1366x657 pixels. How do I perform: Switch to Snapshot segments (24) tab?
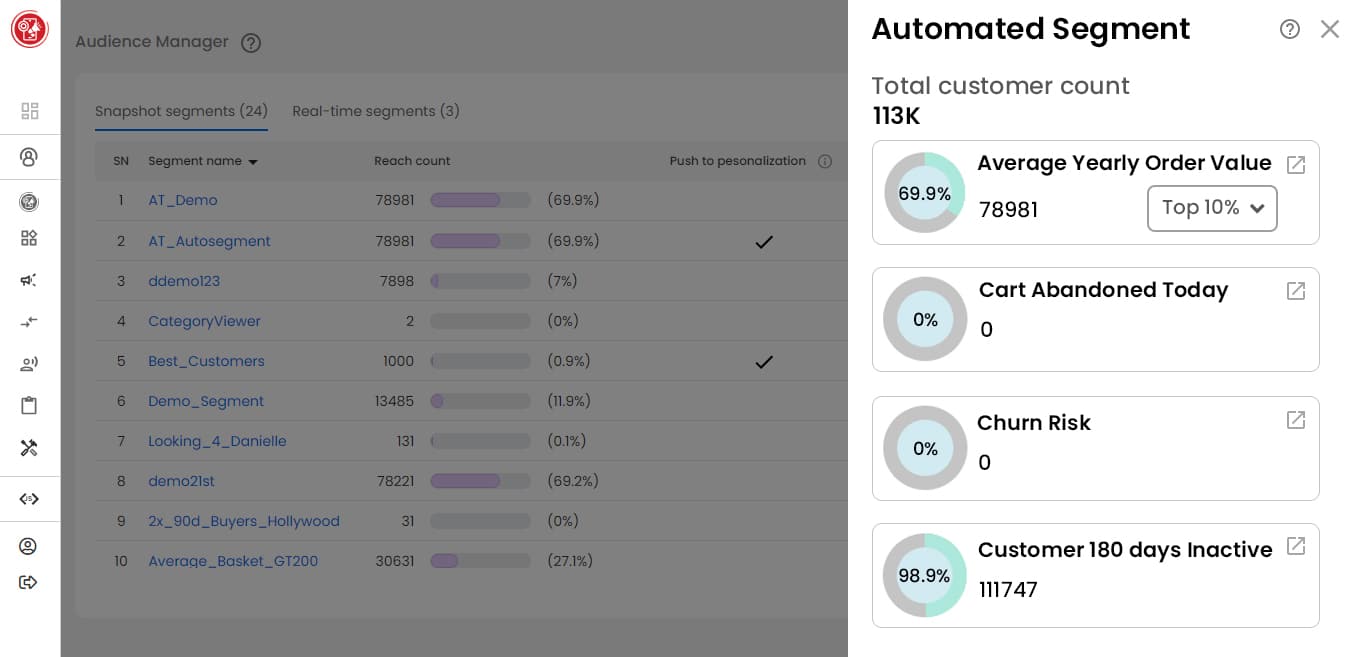pyautogui.click(x=181, y=111)
